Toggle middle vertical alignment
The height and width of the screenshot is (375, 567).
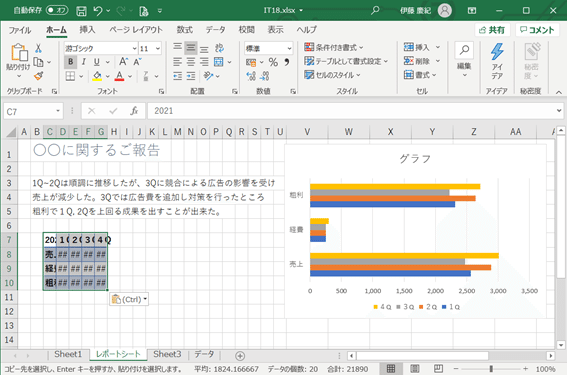pyautogui.click(x=191, y=48)
